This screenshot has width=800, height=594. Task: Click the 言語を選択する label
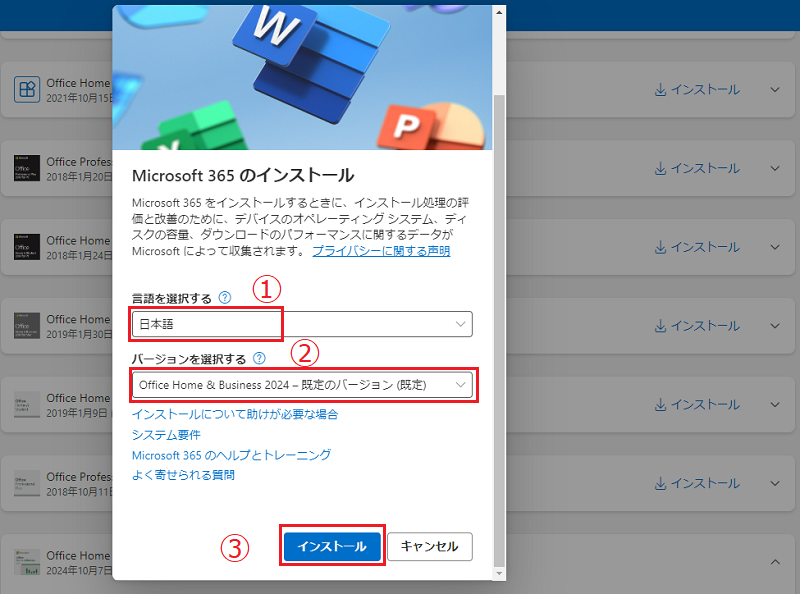(x=172, y=299)
